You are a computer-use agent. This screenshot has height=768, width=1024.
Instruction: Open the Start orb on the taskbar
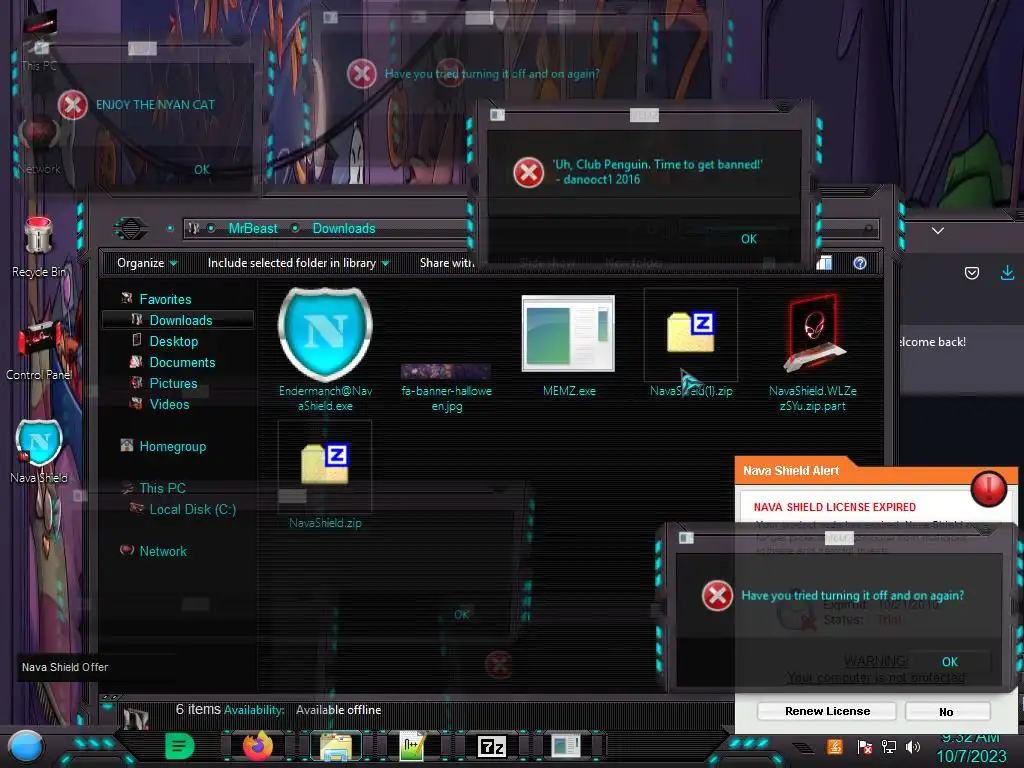click(26, 746)
